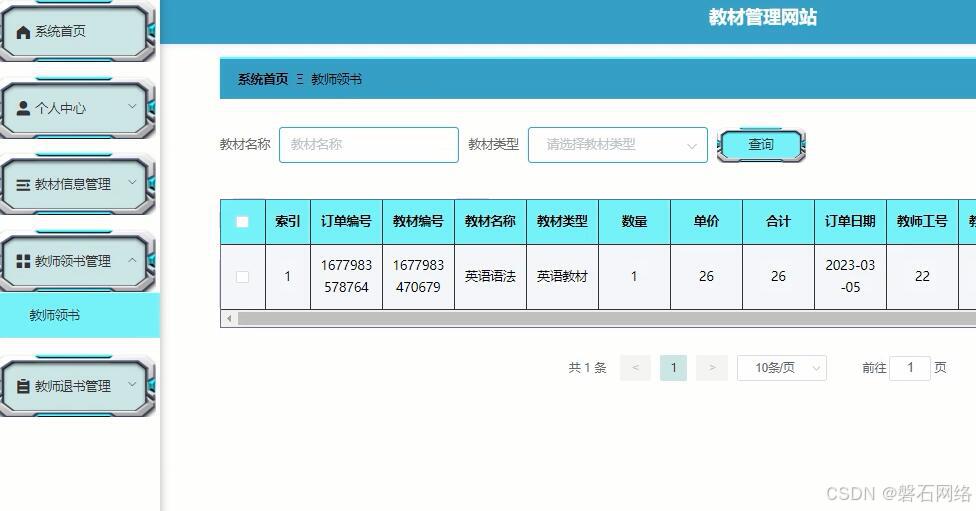This screenshot has height=511, width=976.
Task: Open the 个人中心 sidebar menu
Action: [76, 108]
